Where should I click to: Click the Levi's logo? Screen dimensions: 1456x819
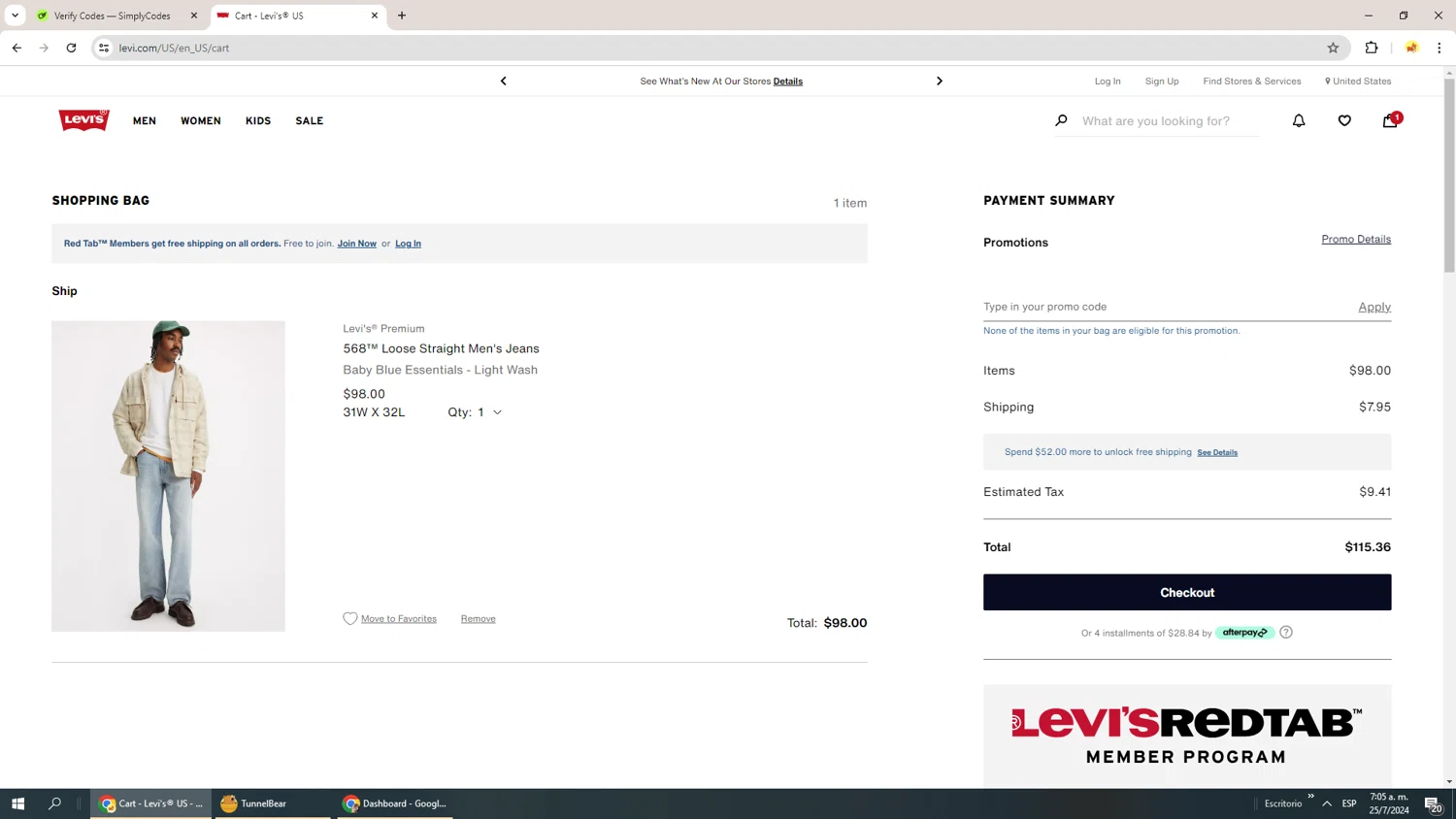click(84, 120)
